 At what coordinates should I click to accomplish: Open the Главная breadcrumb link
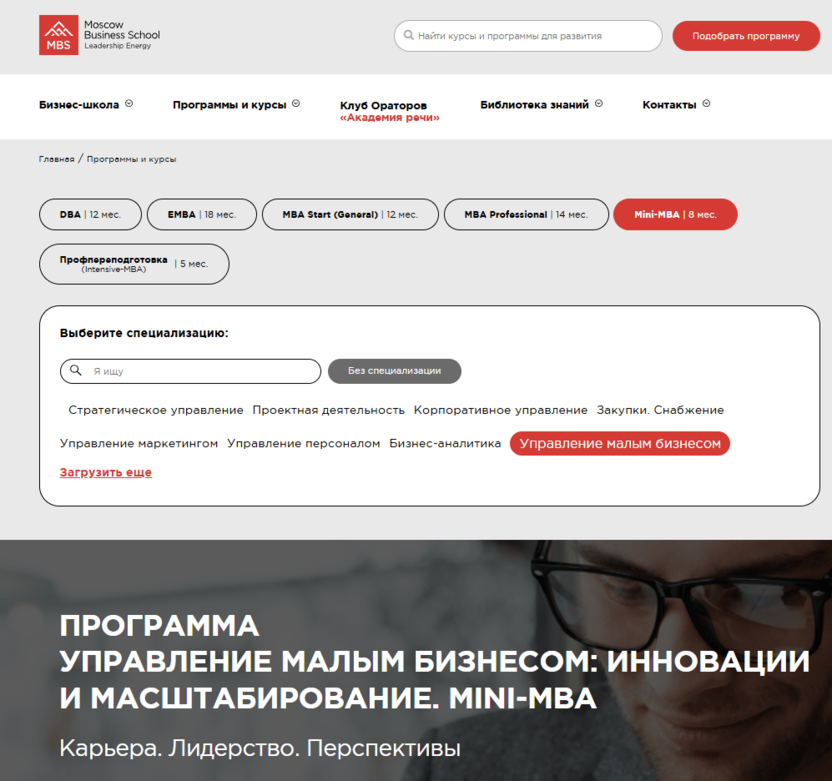coord(56,158)
